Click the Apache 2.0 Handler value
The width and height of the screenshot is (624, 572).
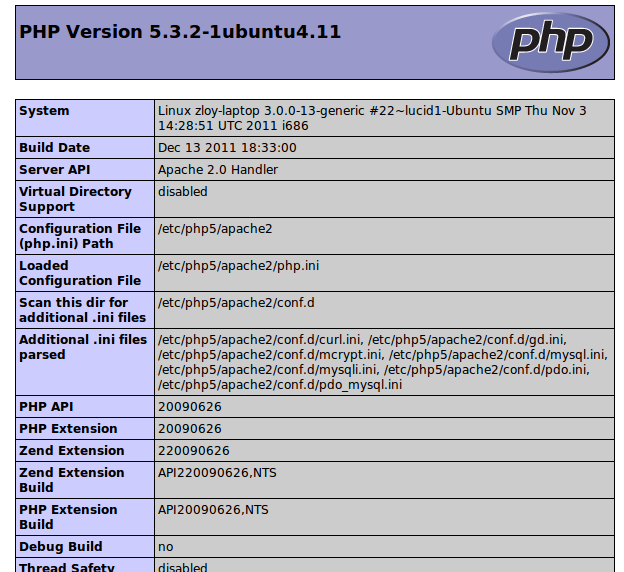point(218,170)
